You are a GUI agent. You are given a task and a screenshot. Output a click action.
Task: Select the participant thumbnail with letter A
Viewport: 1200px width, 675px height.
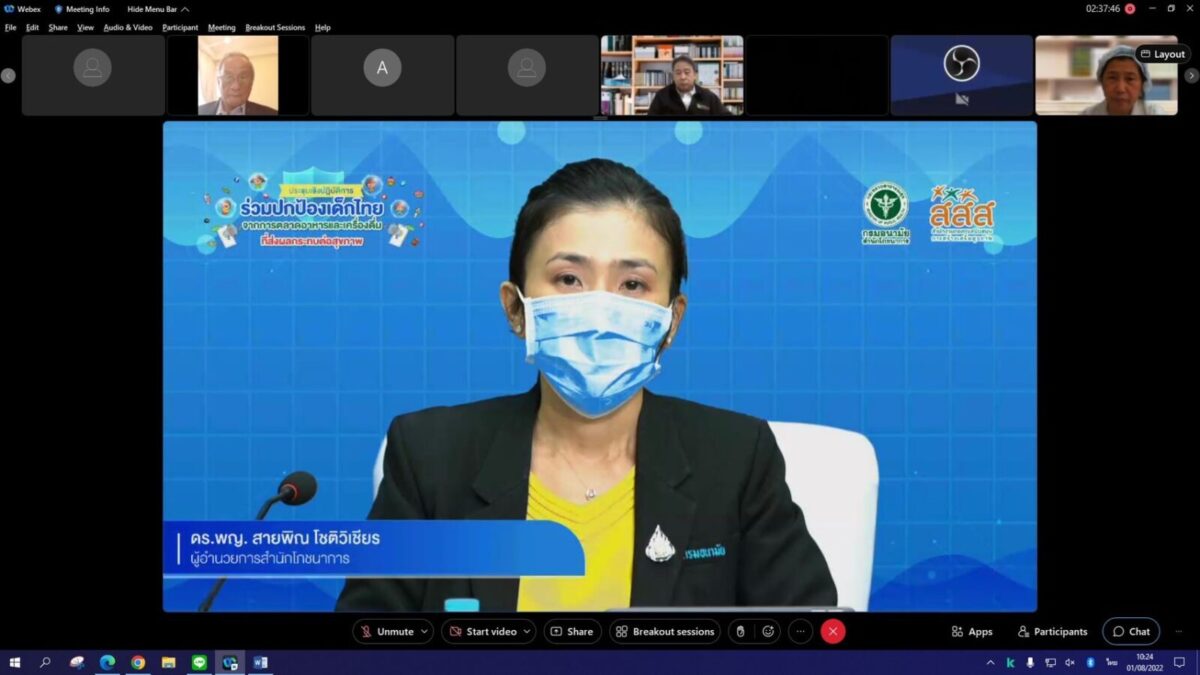[x=382, y=75]
